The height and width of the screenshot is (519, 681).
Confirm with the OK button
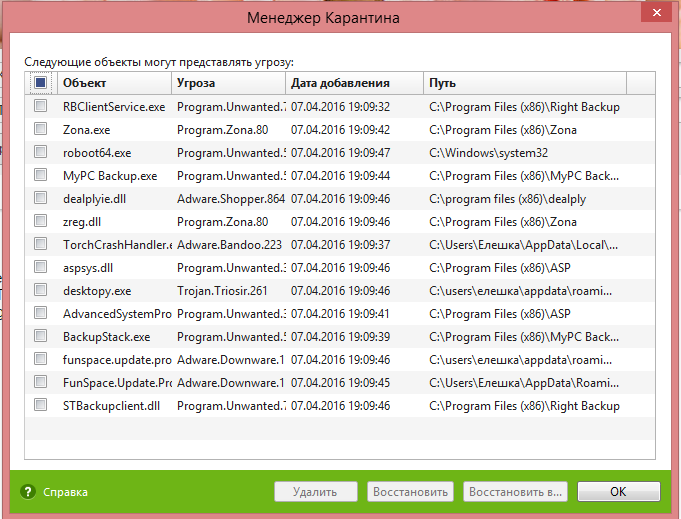coord(618,492)
